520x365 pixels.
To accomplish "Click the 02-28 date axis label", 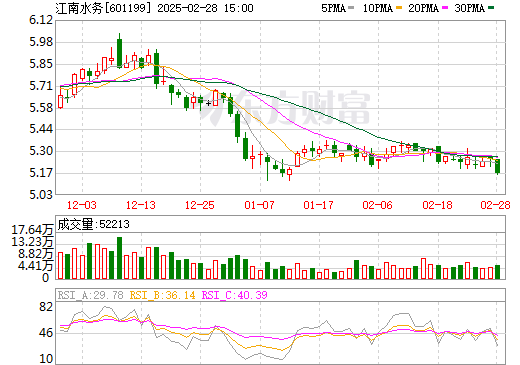I will [495, 205].
